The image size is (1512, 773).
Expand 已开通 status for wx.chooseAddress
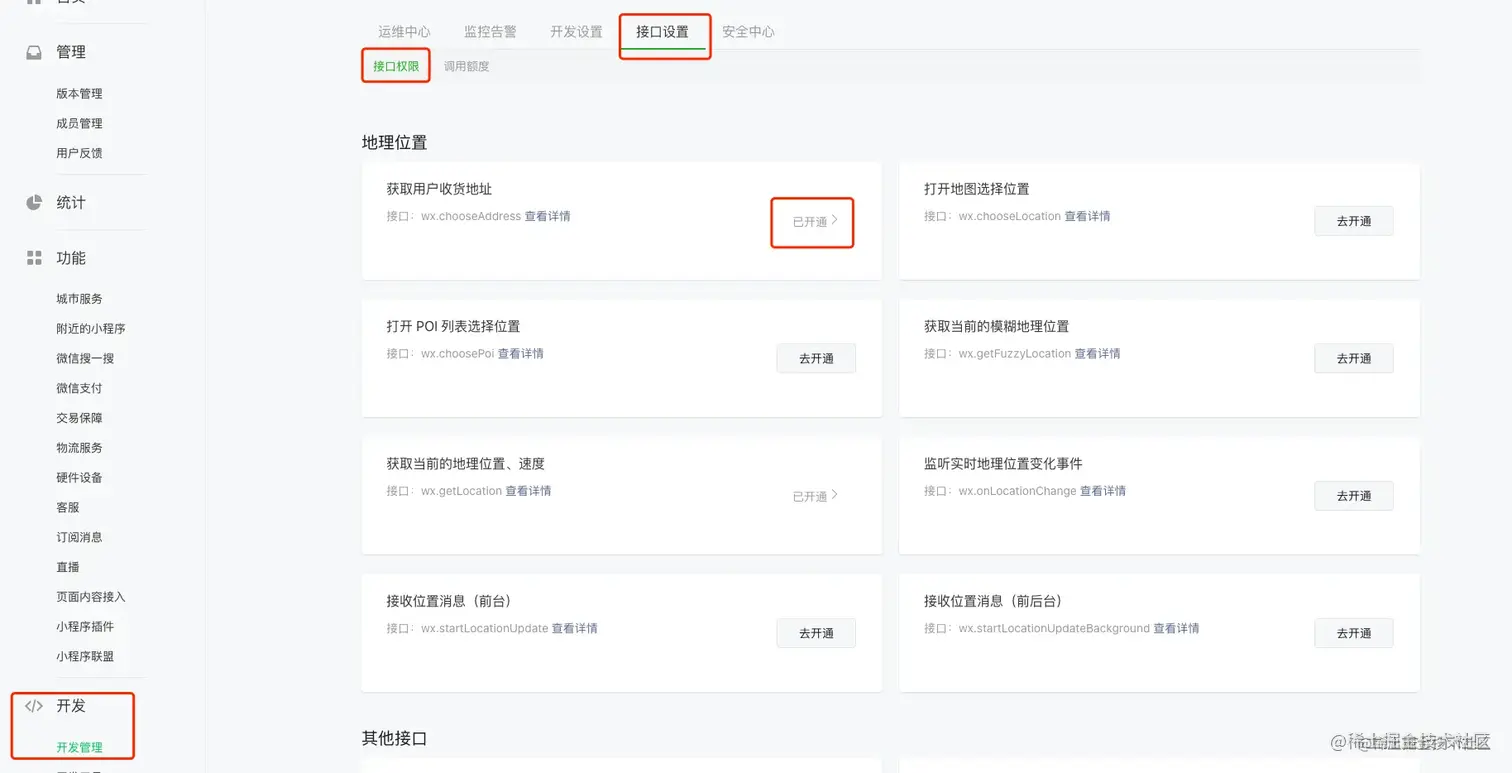click(815, 221)
